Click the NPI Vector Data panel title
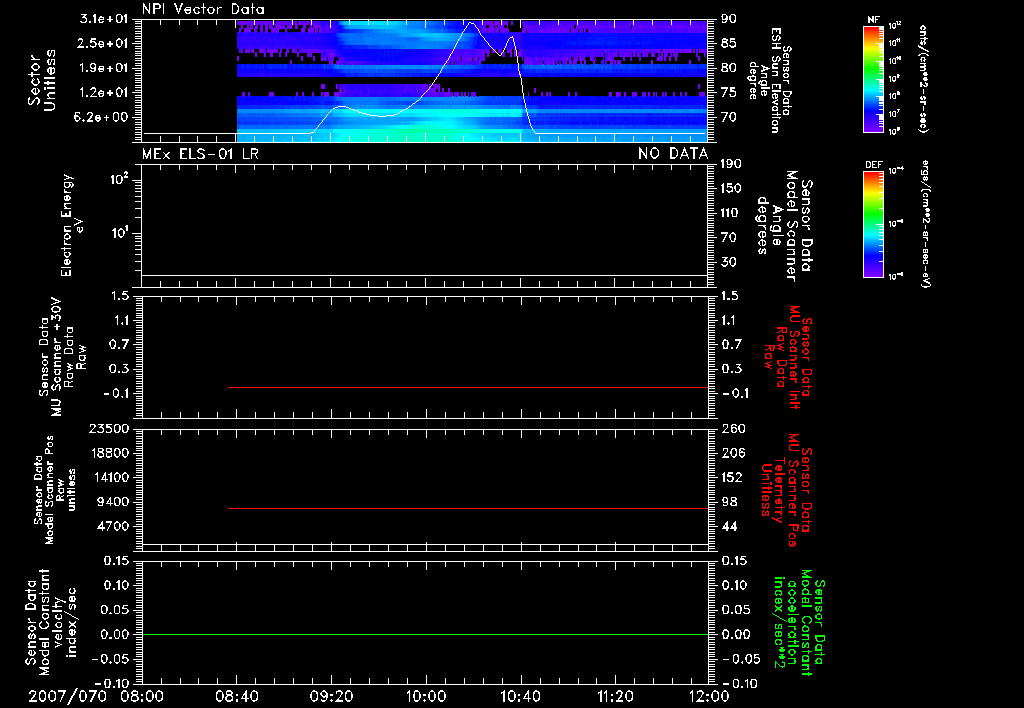Screen dimensions: 1024x708 pos(203,9)
